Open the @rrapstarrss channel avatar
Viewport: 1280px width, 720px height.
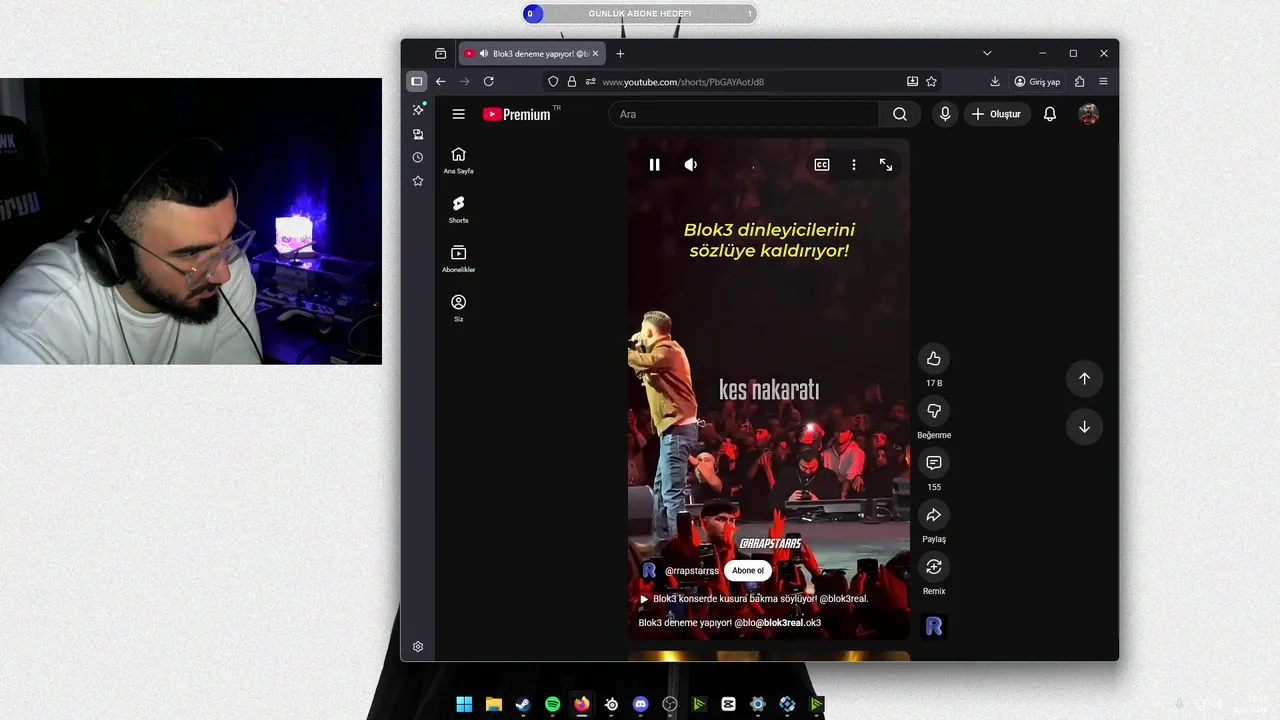[649, 570]
